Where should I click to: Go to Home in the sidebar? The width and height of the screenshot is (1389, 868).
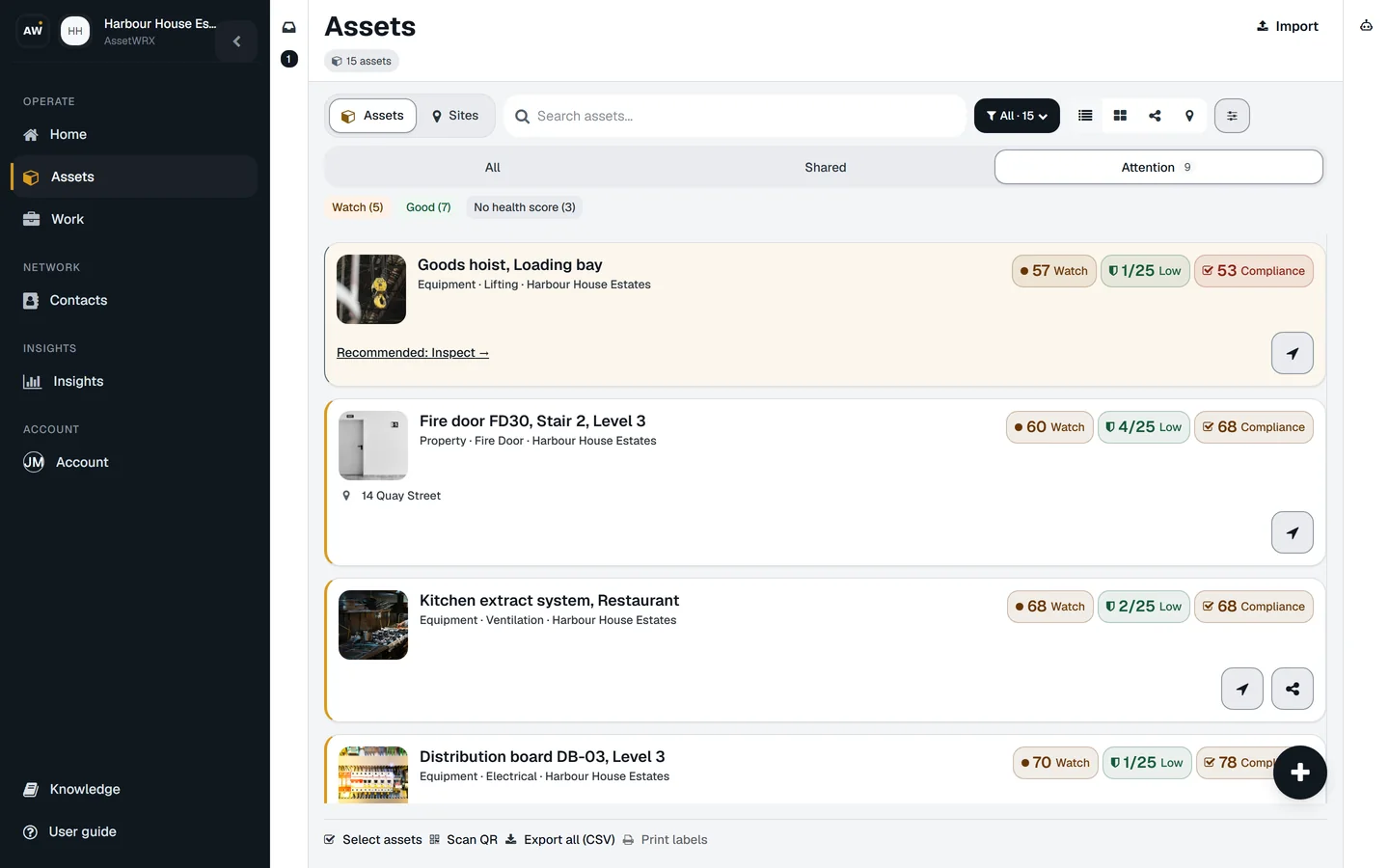point(135,134)
